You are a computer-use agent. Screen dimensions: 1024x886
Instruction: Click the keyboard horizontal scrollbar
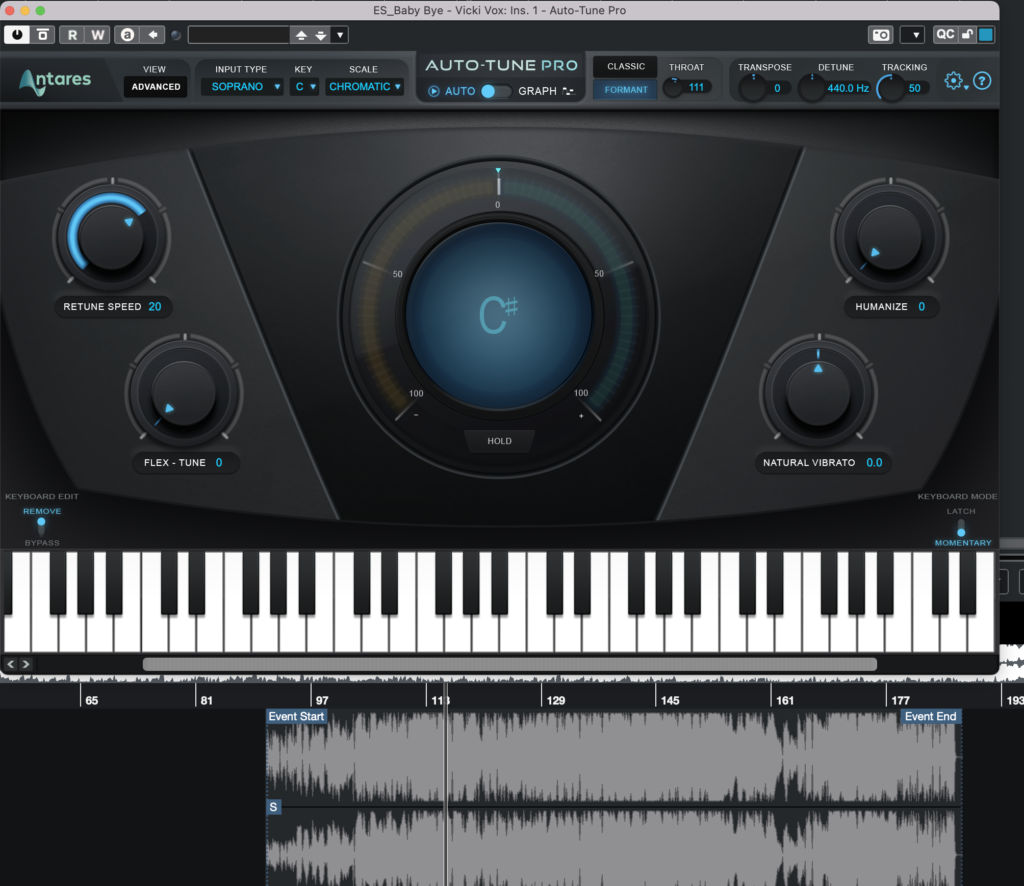point(509,664)
